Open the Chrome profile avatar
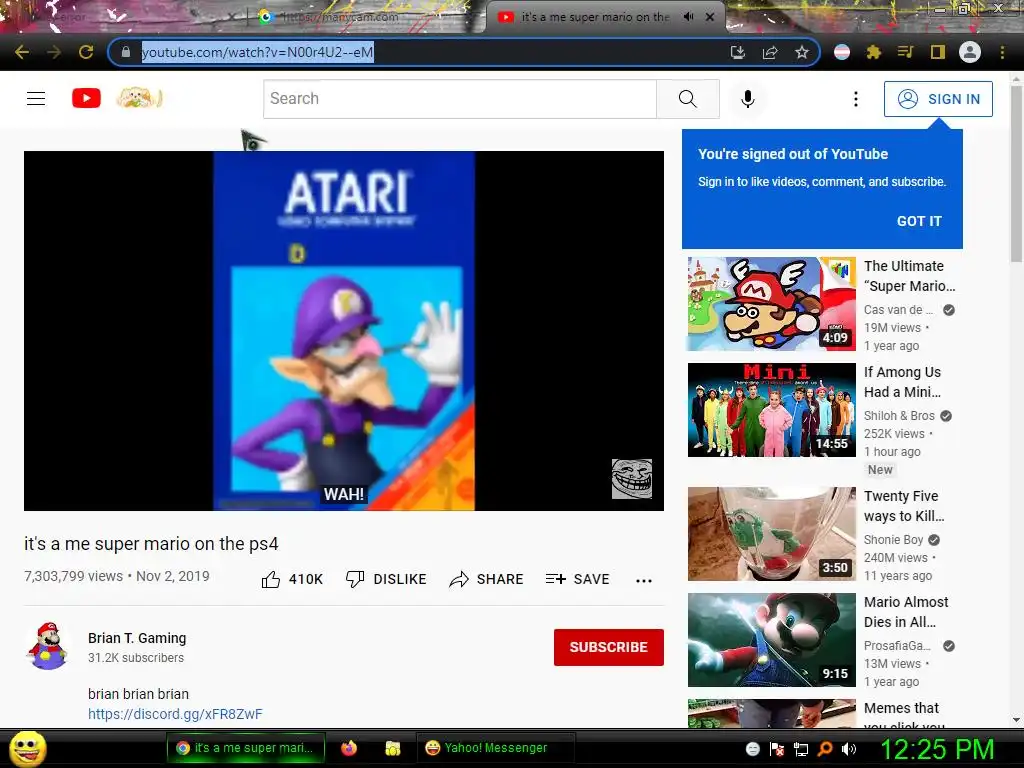The width and height of the screenshot is (1024, 768). click(x=970, y=52)
